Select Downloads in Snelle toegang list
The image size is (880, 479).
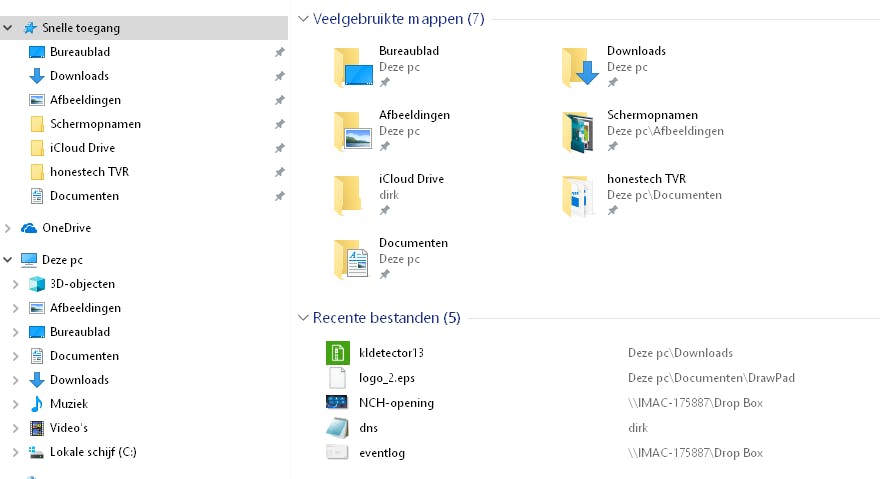click(79, 76)
